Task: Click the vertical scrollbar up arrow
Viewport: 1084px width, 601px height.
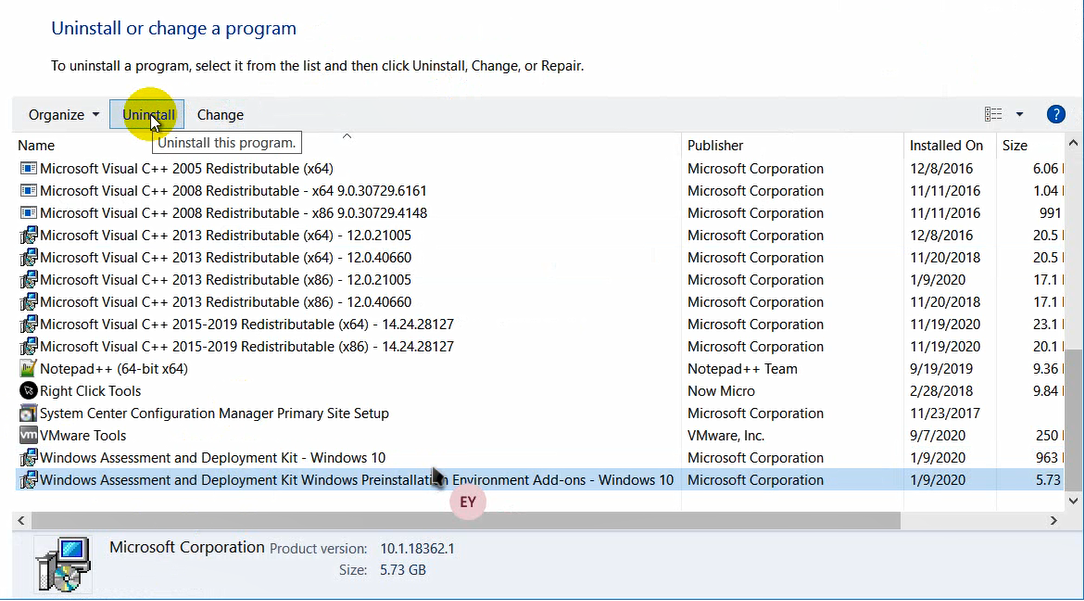Action: pos(1073,143)
